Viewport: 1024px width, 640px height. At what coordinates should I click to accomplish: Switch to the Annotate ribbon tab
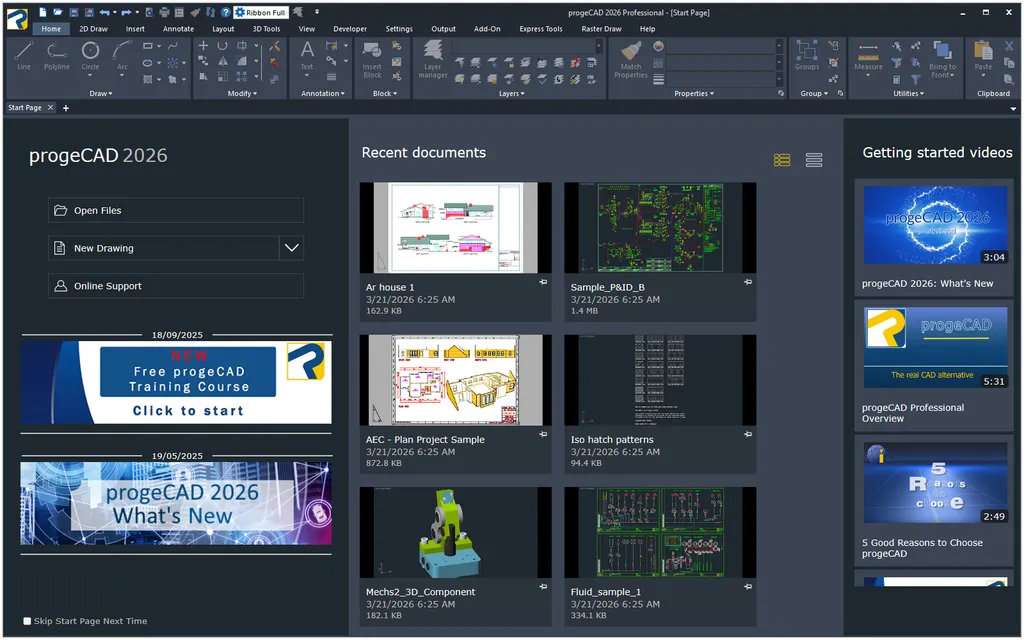tap(178, 29)
